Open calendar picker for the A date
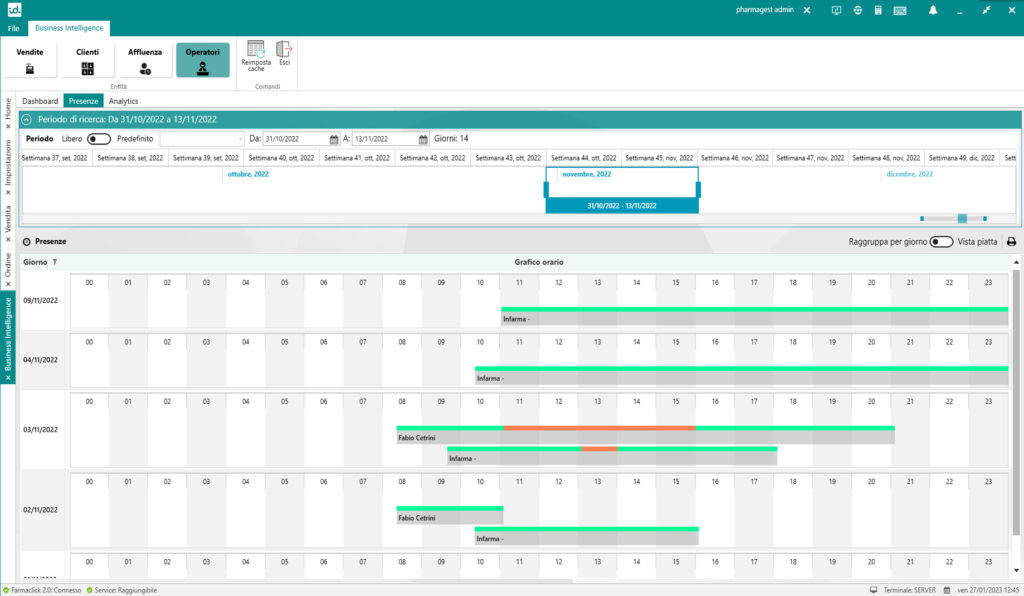This screenshot has height=596, width=1024. (423, 139)
